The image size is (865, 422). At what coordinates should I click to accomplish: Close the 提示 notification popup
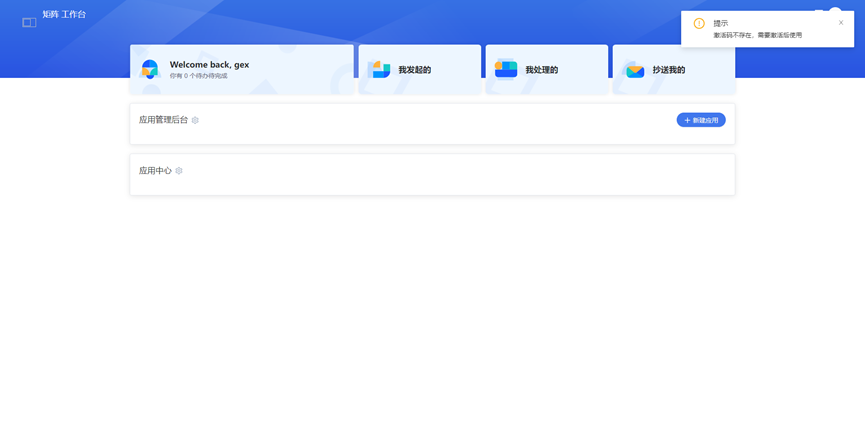841,23
